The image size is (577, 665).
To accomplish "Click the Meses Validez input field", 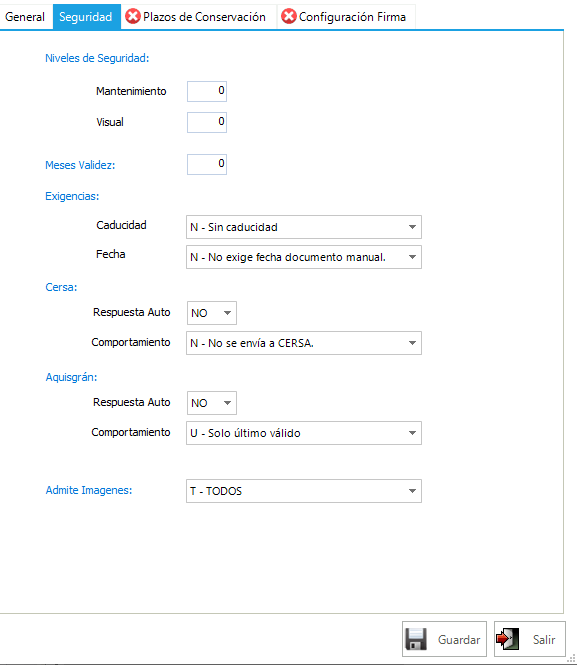I will point(207,164).
